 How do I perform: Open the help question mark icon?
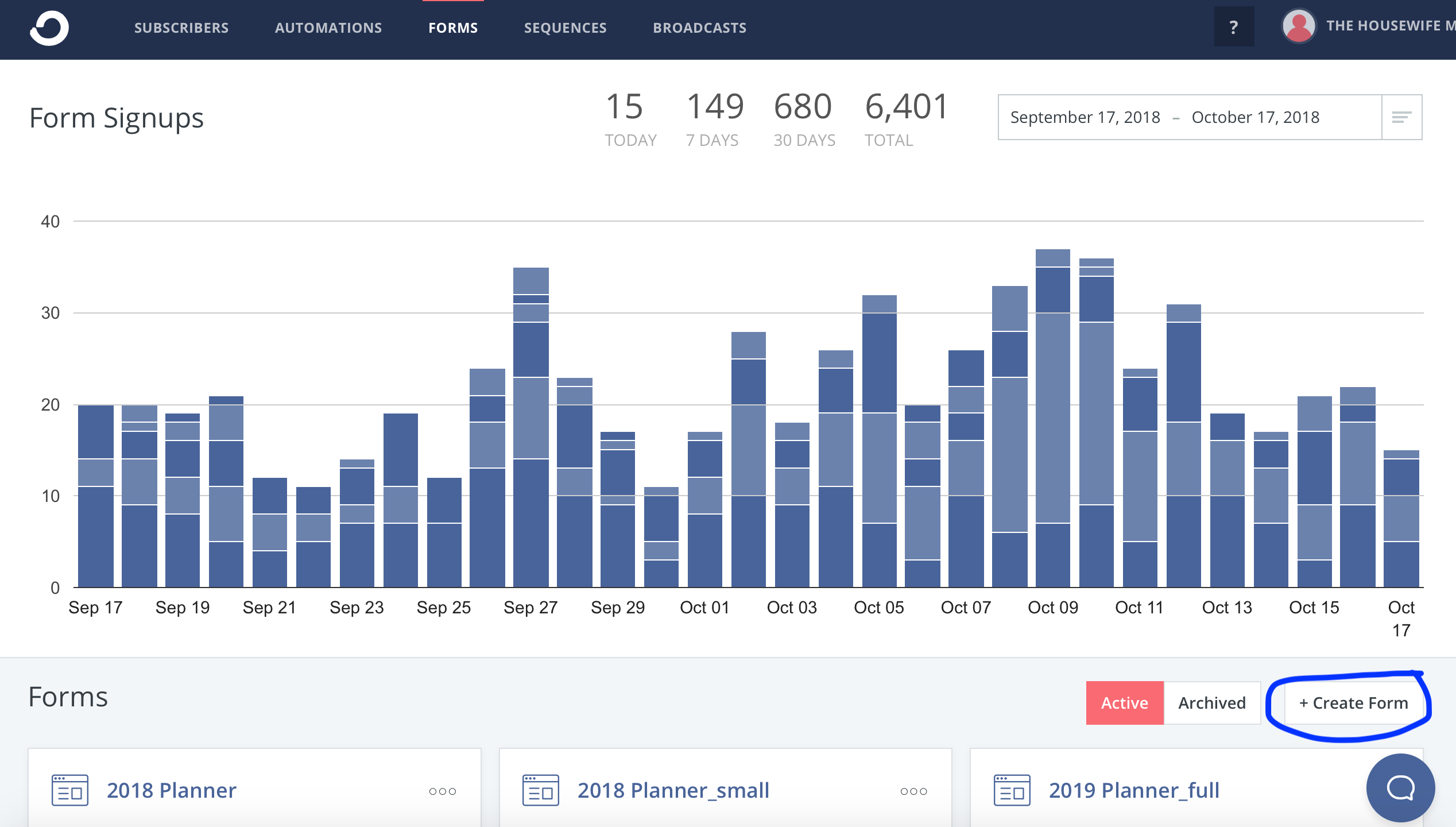[x=1234, y=27]
